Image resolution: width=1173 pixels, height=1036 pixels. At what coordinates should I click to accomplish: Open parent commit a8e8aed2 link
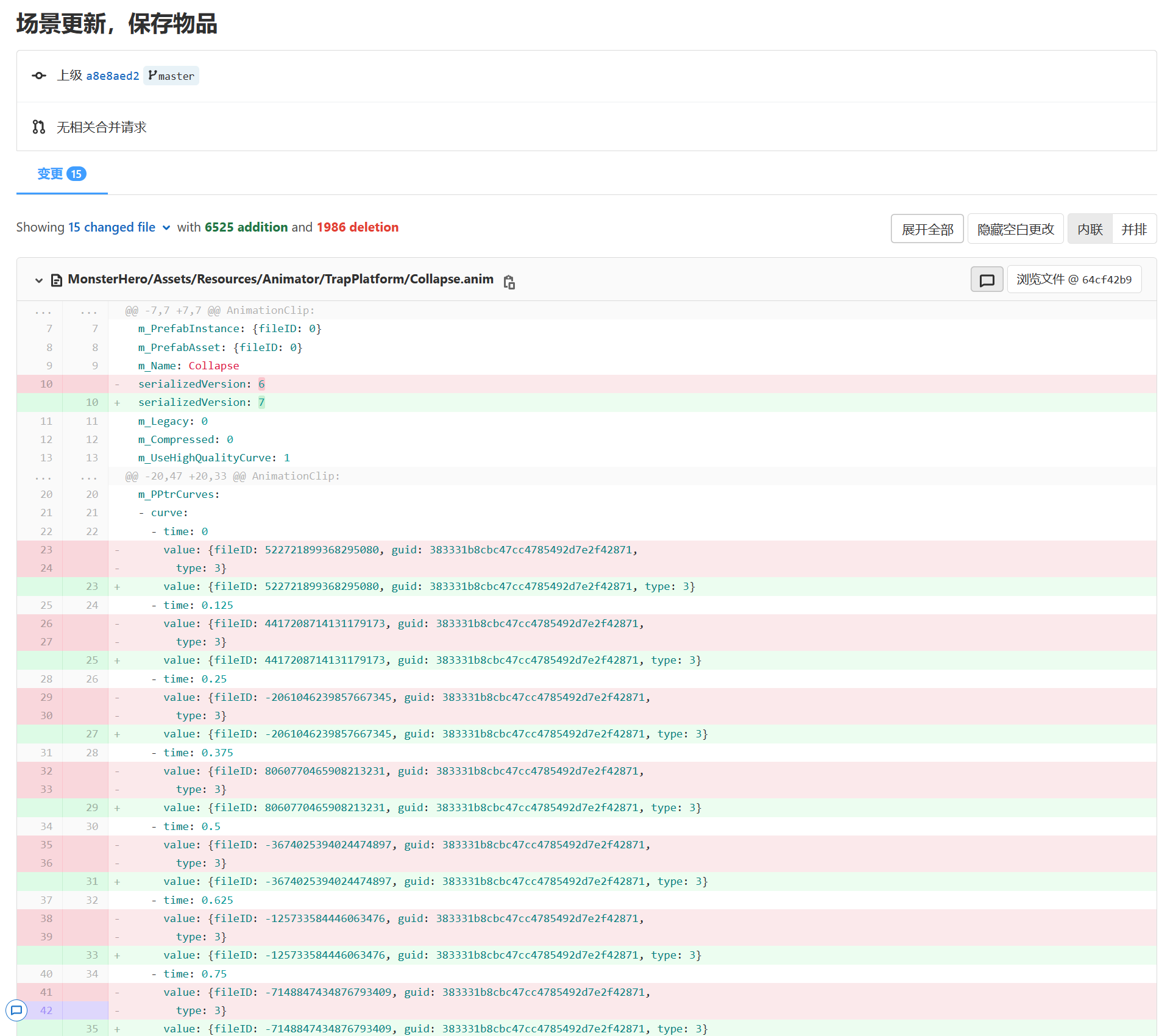113,76
